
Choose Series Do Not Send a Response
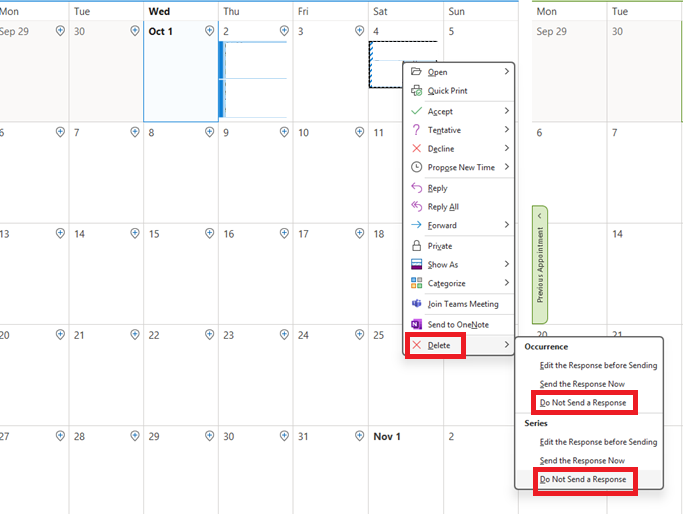[589, 479]
